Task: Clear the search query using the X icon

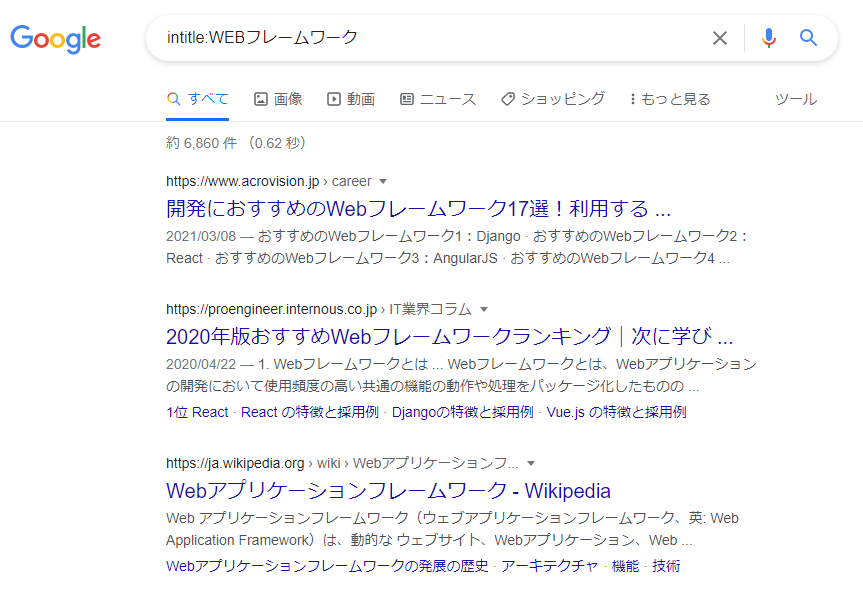Action: tap(720, 38)
